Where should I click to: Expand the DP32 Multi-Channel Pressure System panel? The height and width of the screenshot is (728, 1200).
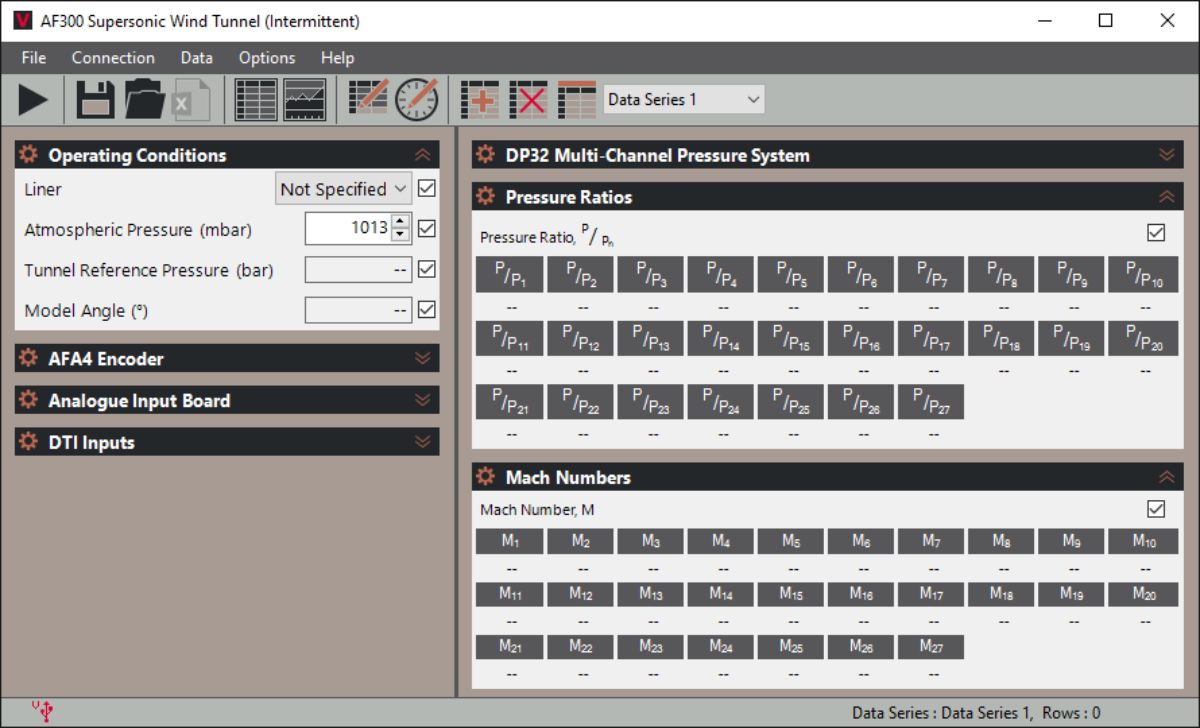(x=1166, y=155)
